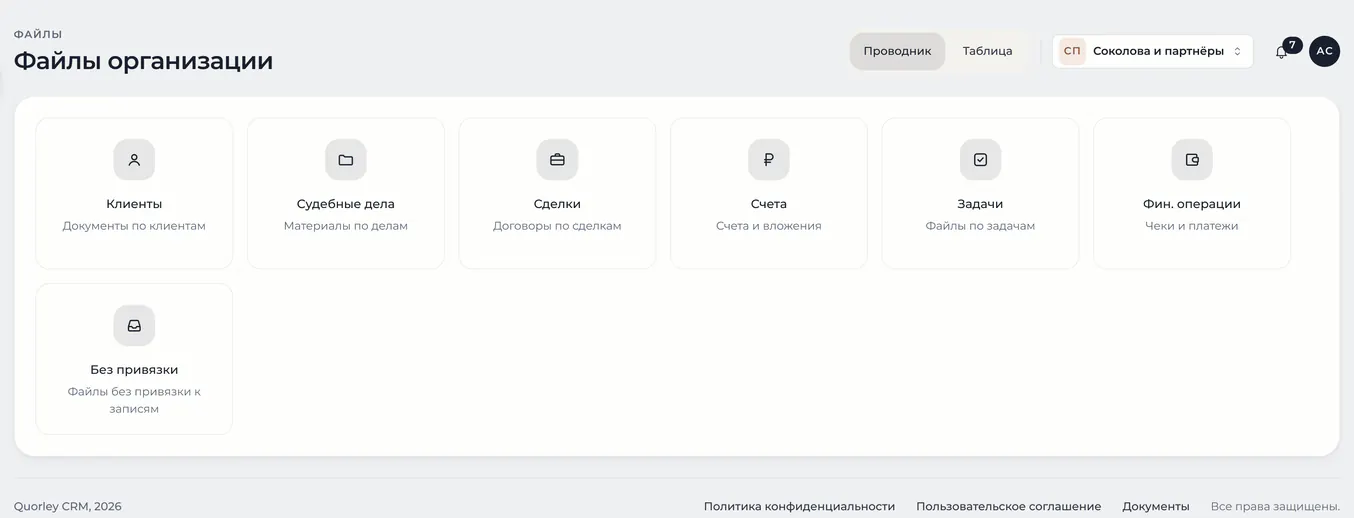Select the Фин. операции folder title
Image resolution: width=1354 pixels, height=518 pixels.
(1192, 204)
